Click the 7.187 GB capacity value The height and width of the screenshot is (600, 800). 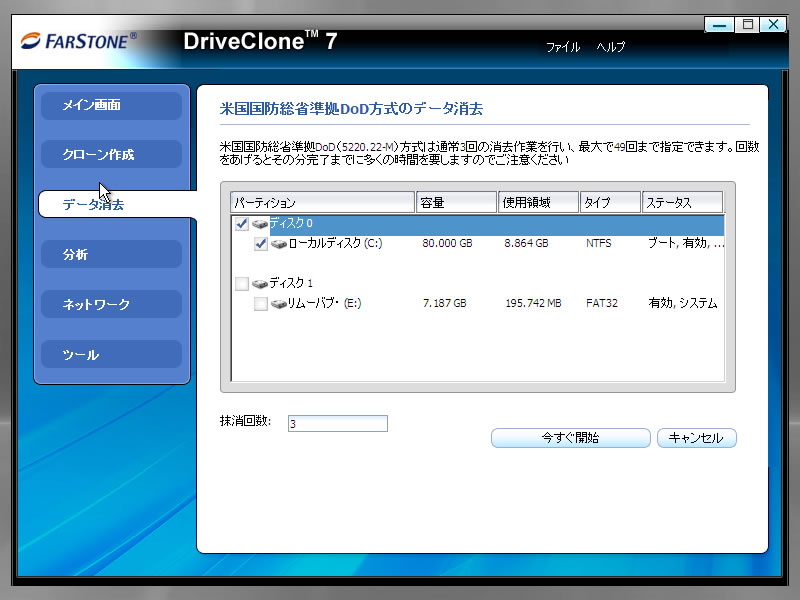pyautogui.click(x=444, y=304)
